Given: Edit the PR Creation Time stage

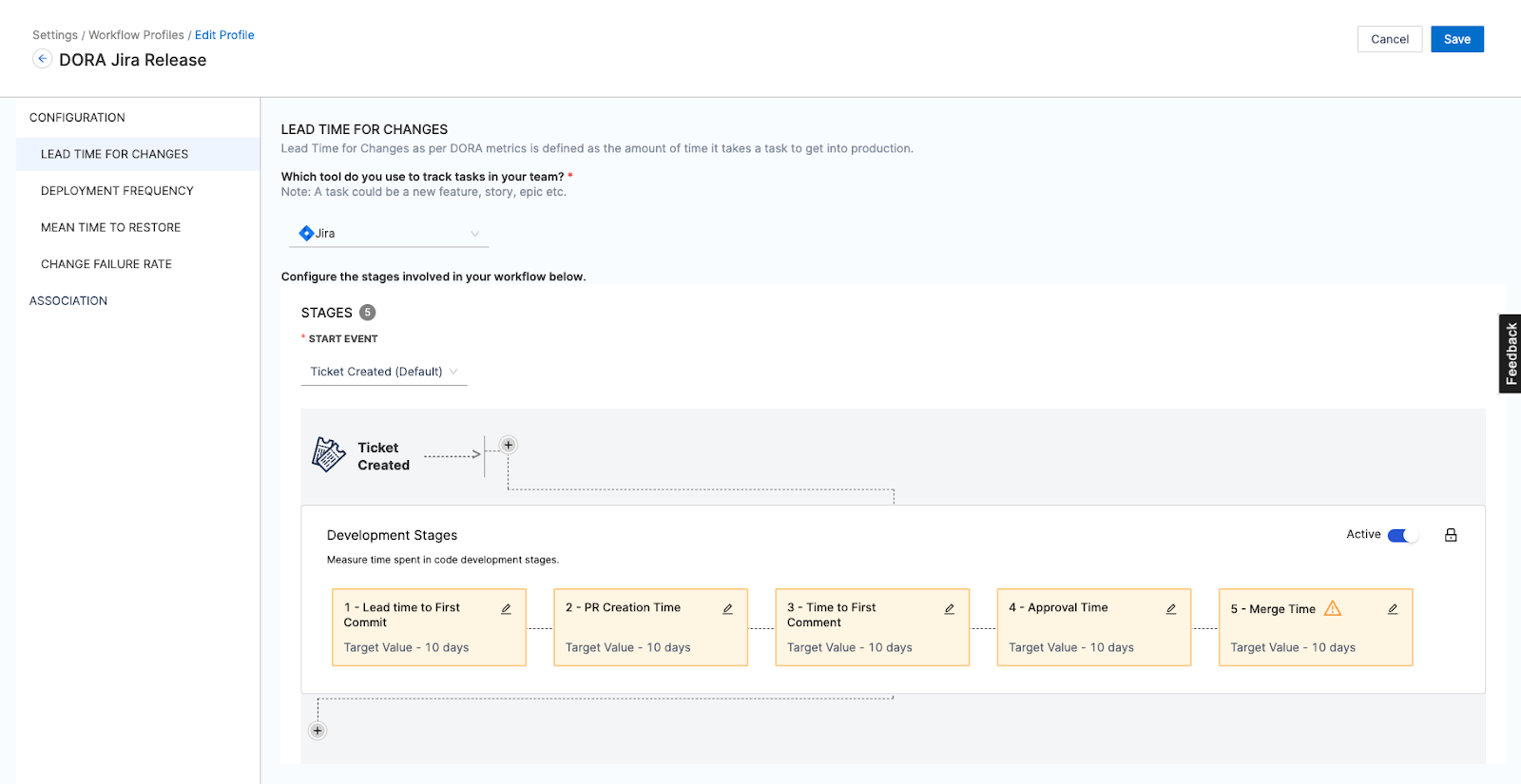Looking at the screenshot, I should coord(727,609).
